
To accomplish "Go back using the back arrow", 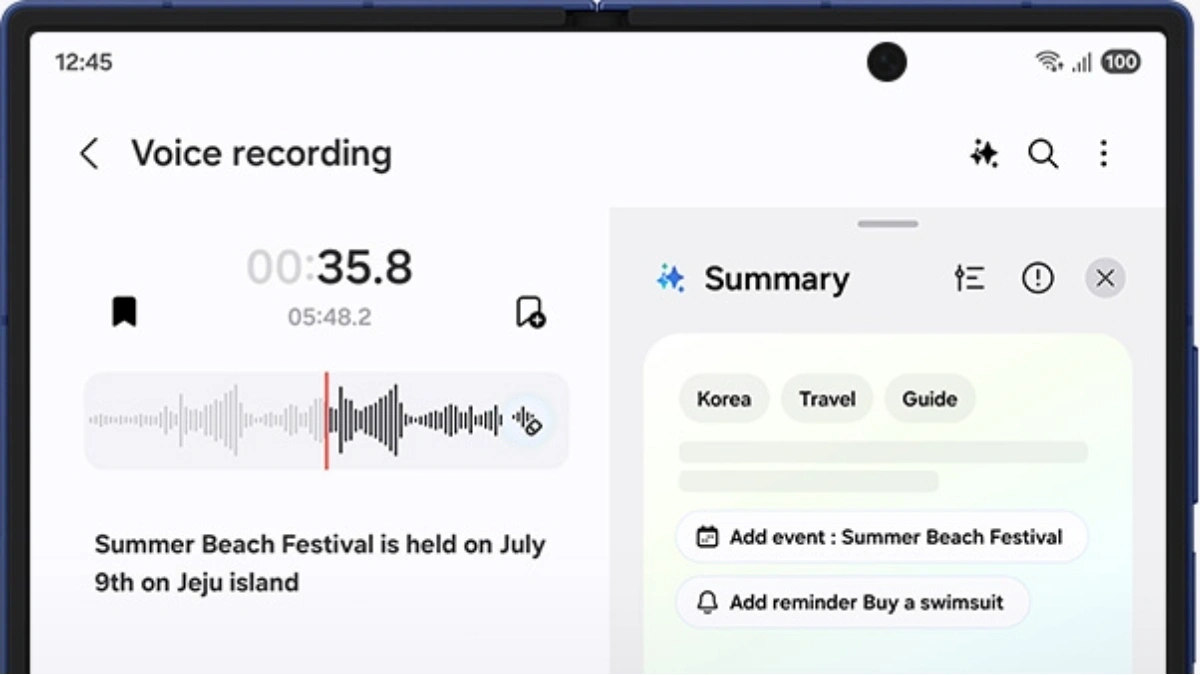I will [89, 154].
